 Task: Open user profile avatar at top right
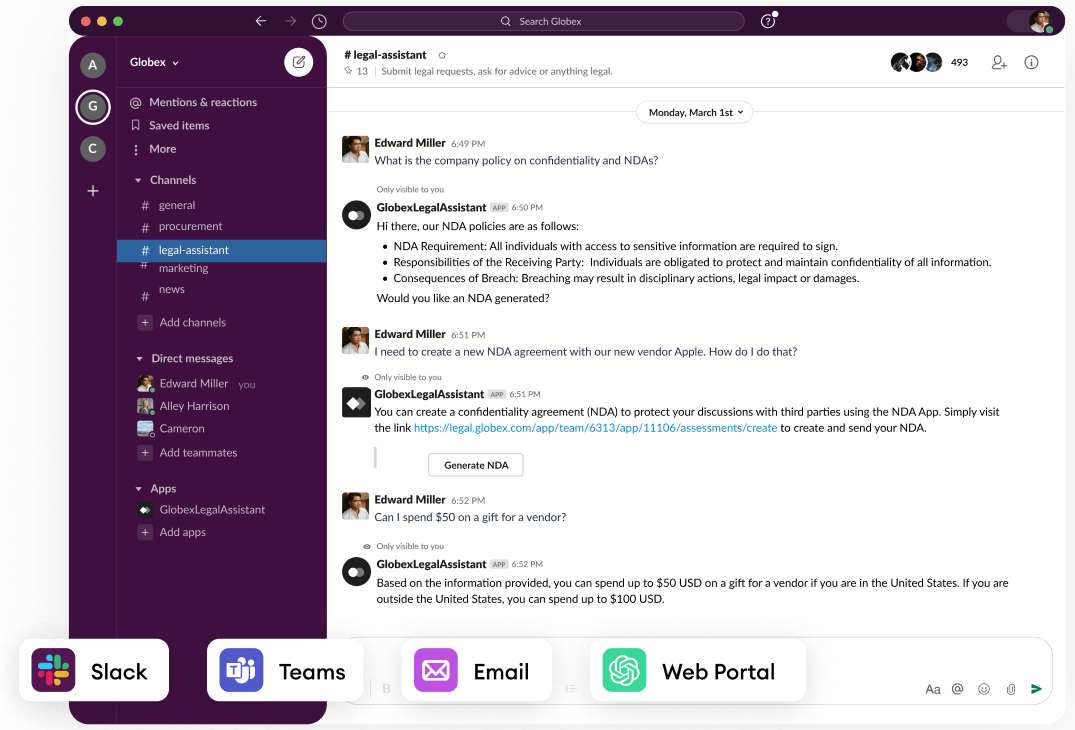(x=1040, y=21)
